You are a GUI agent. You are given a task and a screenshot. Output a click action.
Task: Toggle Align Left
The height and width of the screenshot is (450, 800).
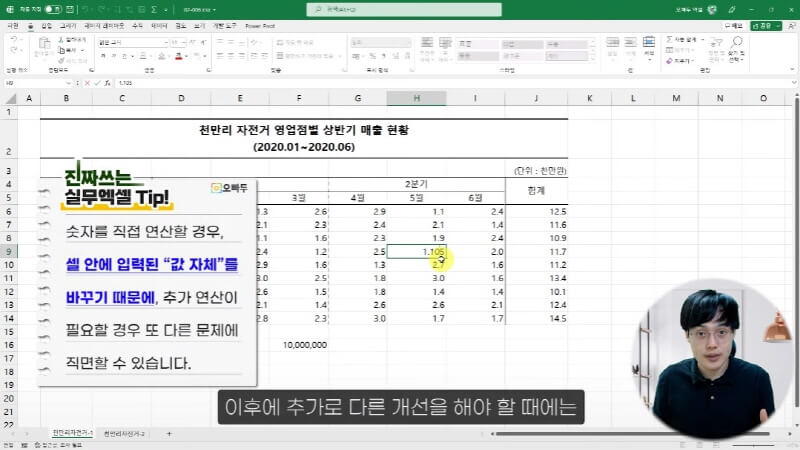pos(220,56)
